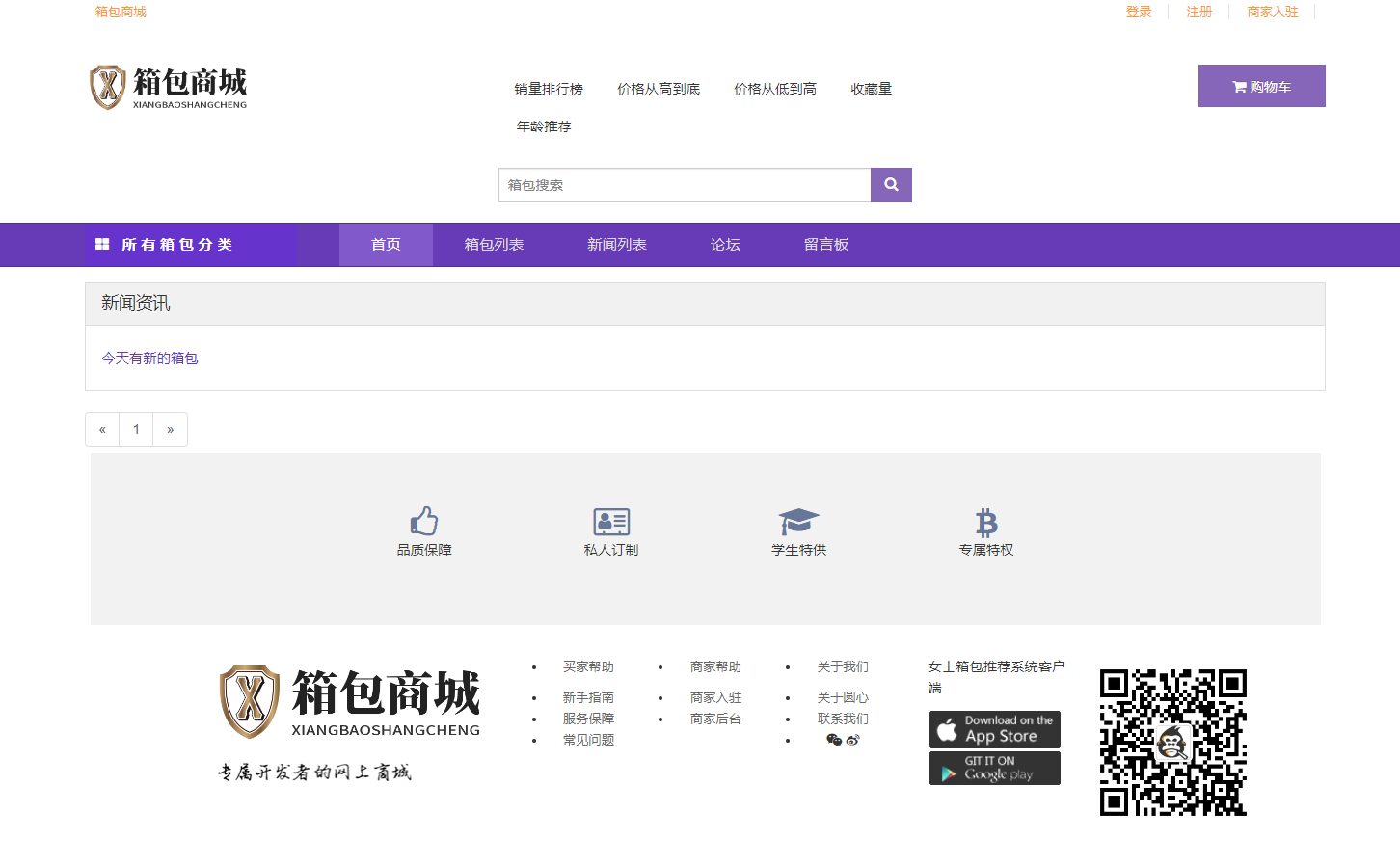Screen dimensions: 1400x841
Task: Click the search magnifier button
Action: (x=891, y=184)
